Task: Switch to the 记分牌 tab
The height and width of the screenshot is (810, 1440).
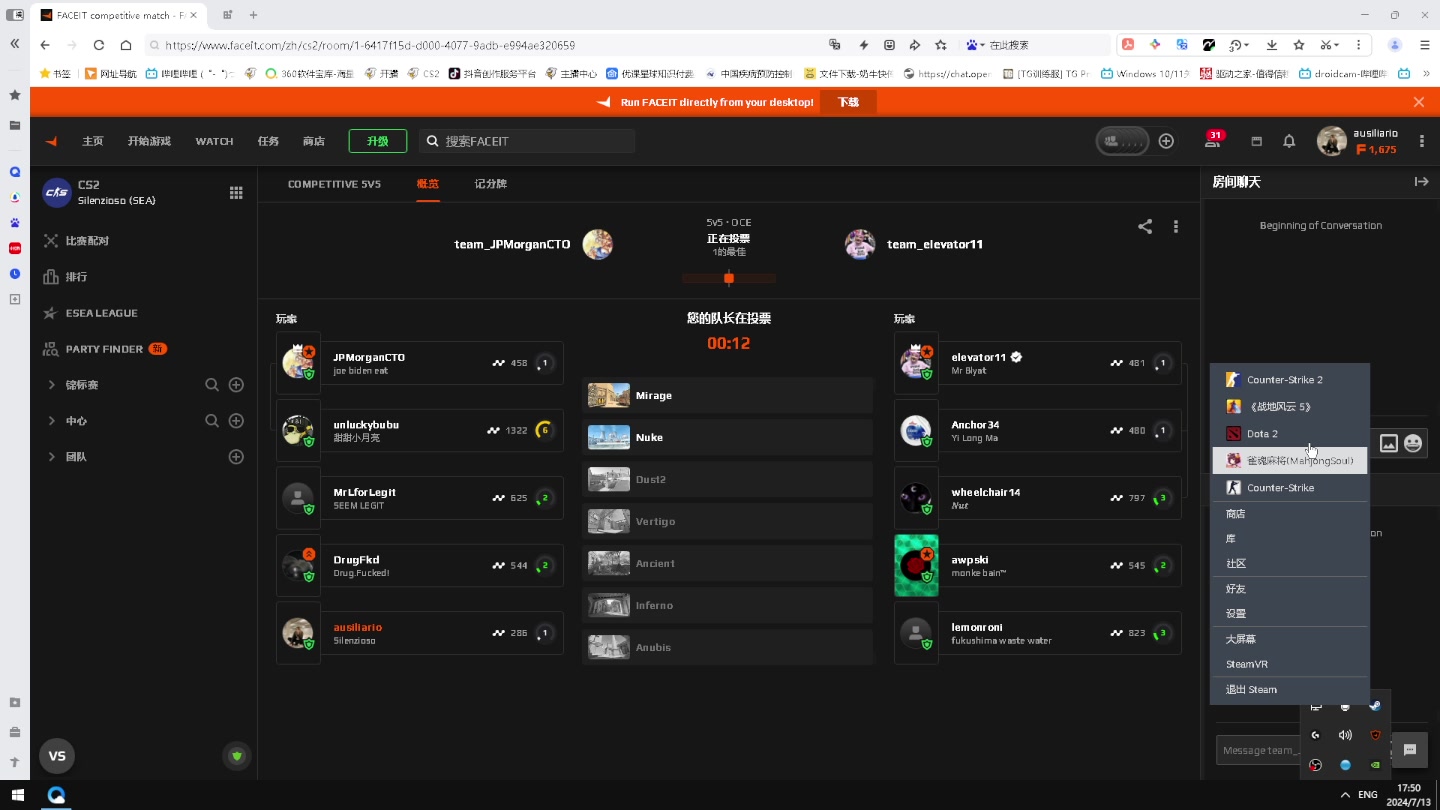Action: (491, 184)
